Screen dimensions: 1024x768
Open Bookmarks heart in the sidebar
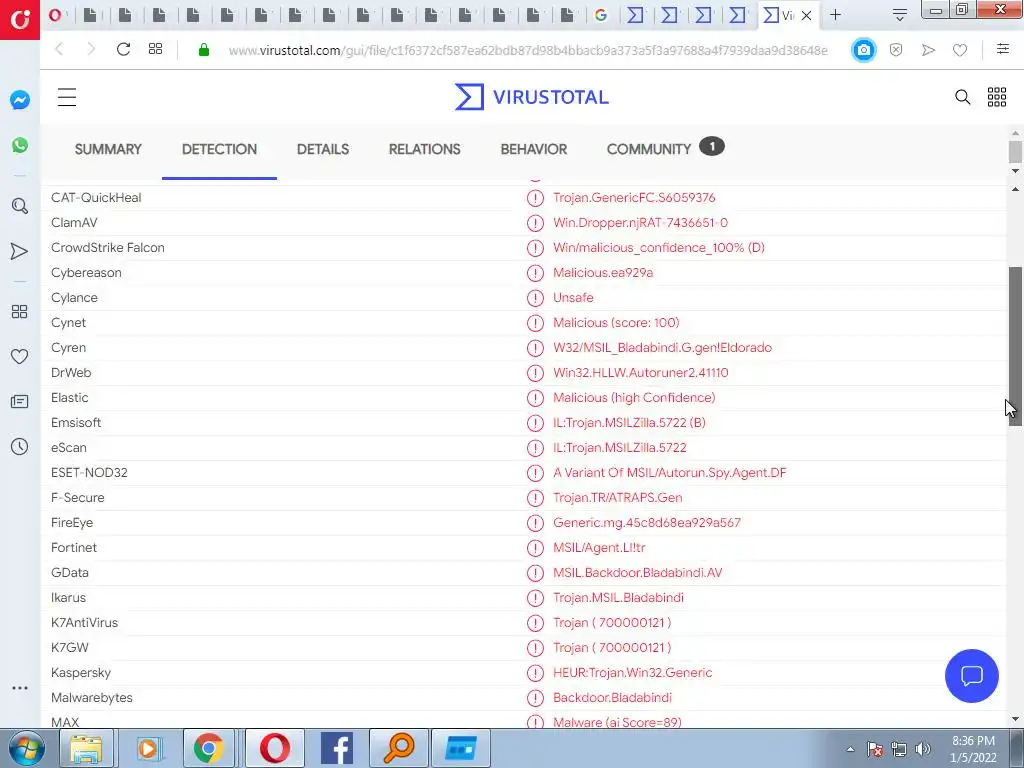(20, 357)
